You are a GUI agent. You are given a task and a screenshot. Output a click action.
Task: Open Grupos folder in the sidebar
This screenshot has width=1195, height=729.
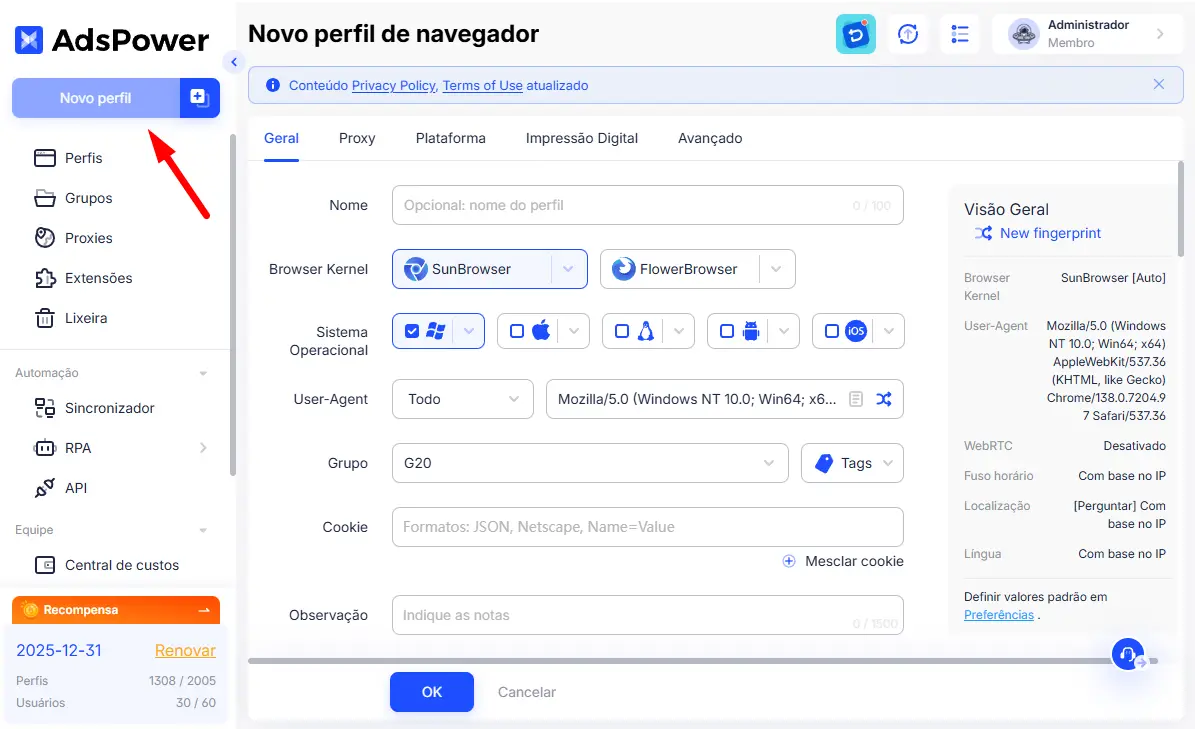73,198
